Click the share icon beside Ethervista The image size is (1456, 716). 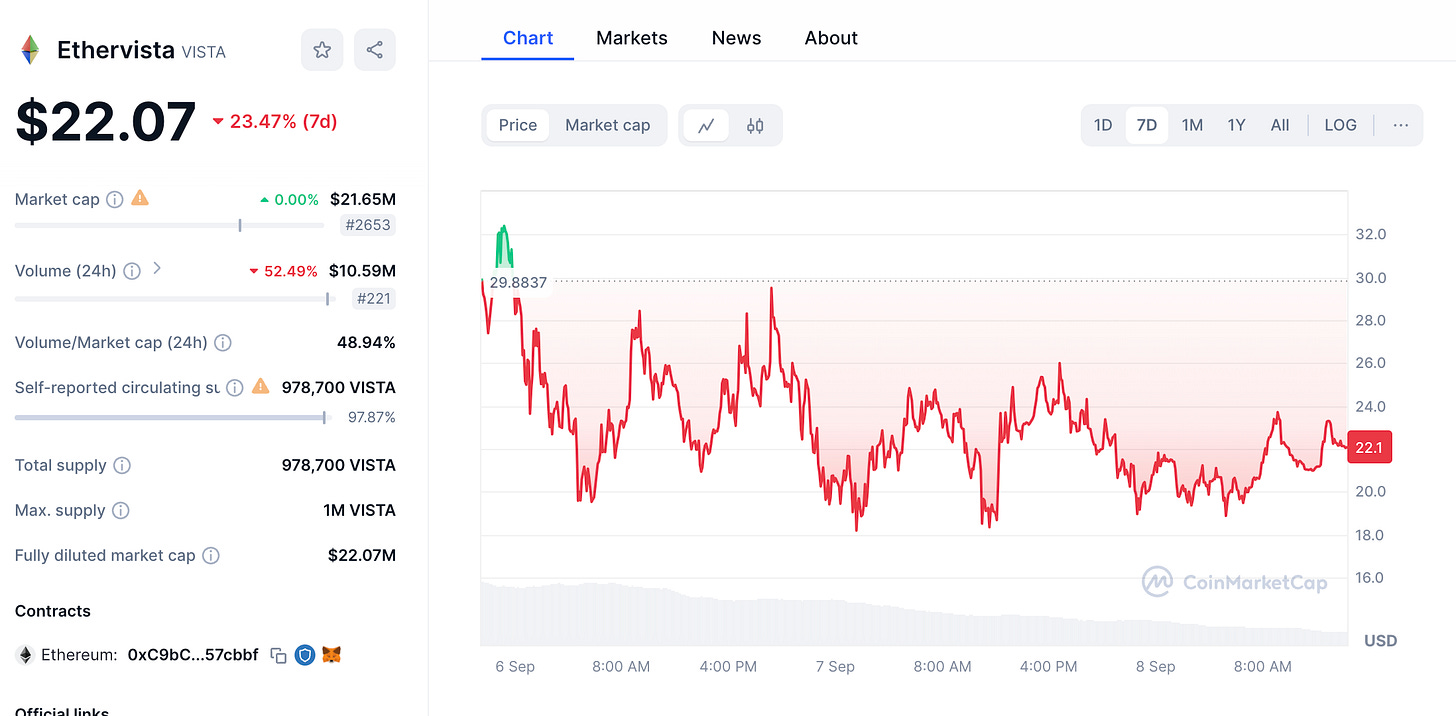375,50
